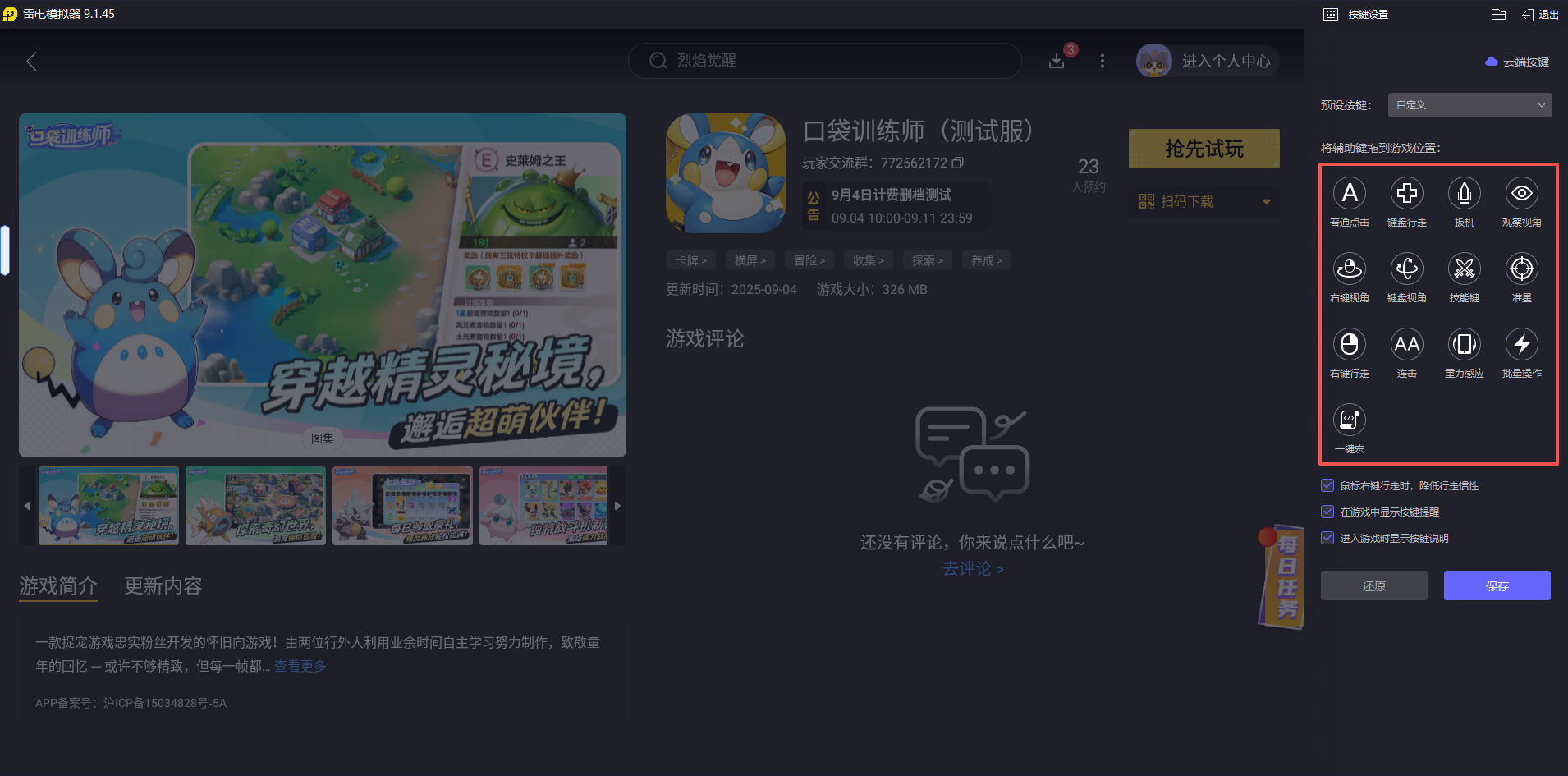This screenshot has width=1568, height=776.
Task: Select the 重力感应 gravity sensor icon
Action: (1464, 344)
